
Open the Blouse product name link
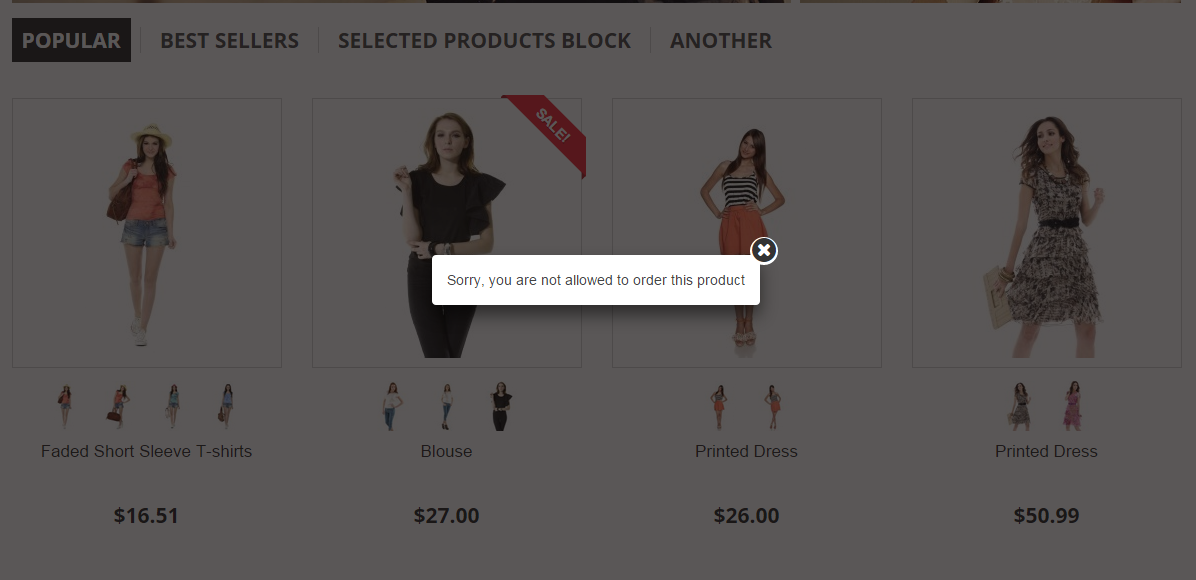(446, 451)
